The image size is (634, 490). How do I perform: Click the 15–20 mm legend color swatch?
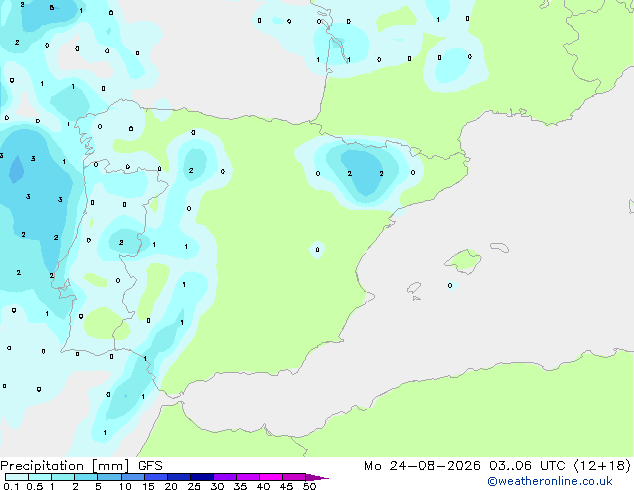[155, 477]
